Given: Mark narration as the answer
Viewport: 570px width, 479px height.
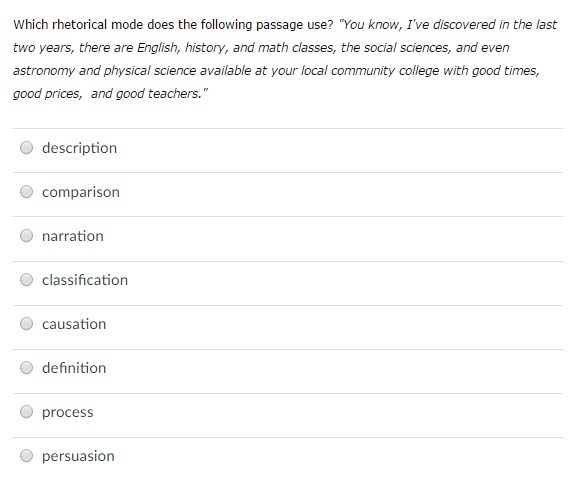Looking at the screenshot, I should (26, 236).
